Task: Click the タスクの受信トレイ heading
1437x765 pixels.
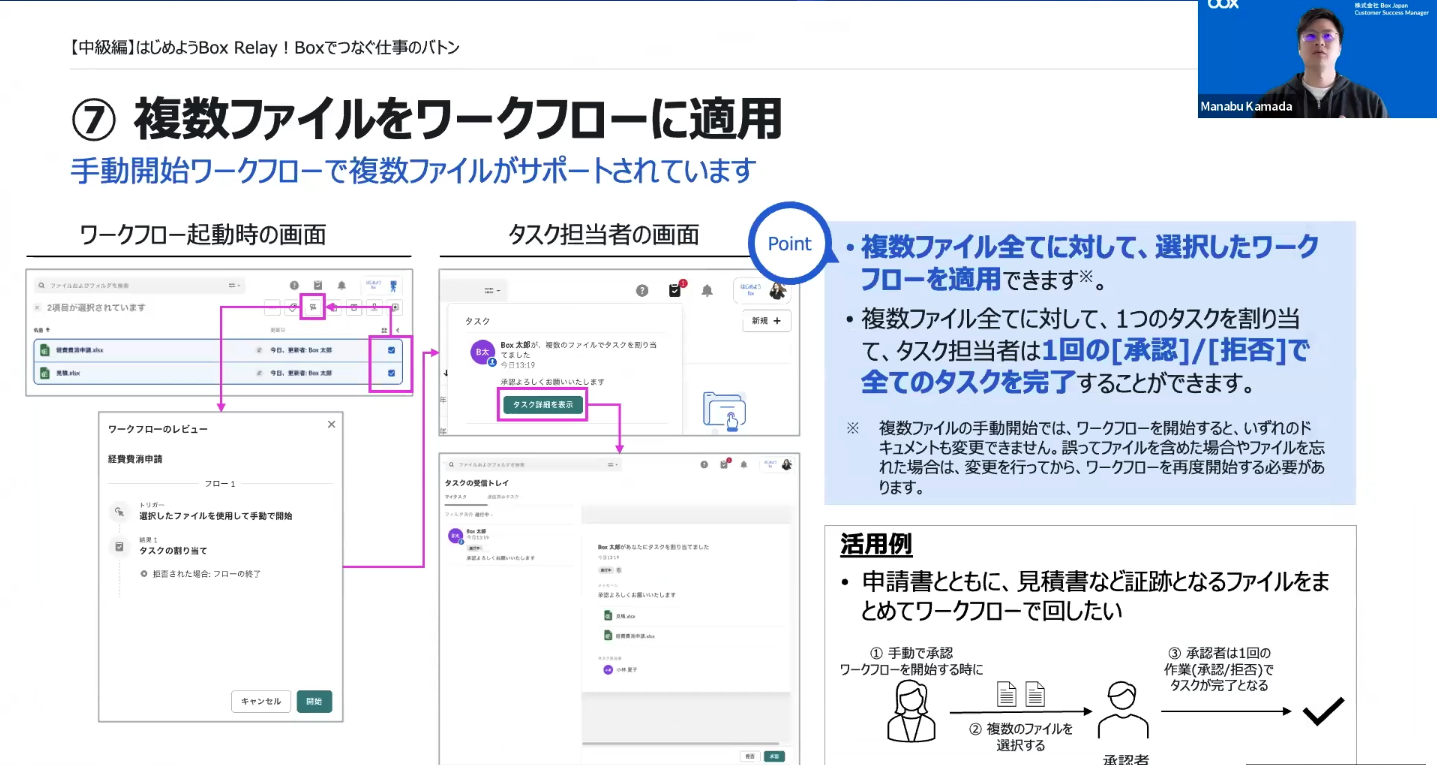Action: [x=477, y=483]
